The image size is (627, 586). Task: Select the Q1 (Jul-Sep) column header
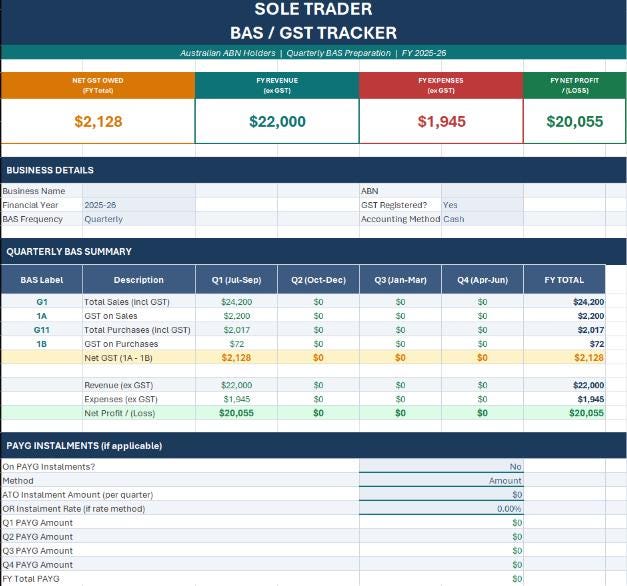(x=236, y=280)
